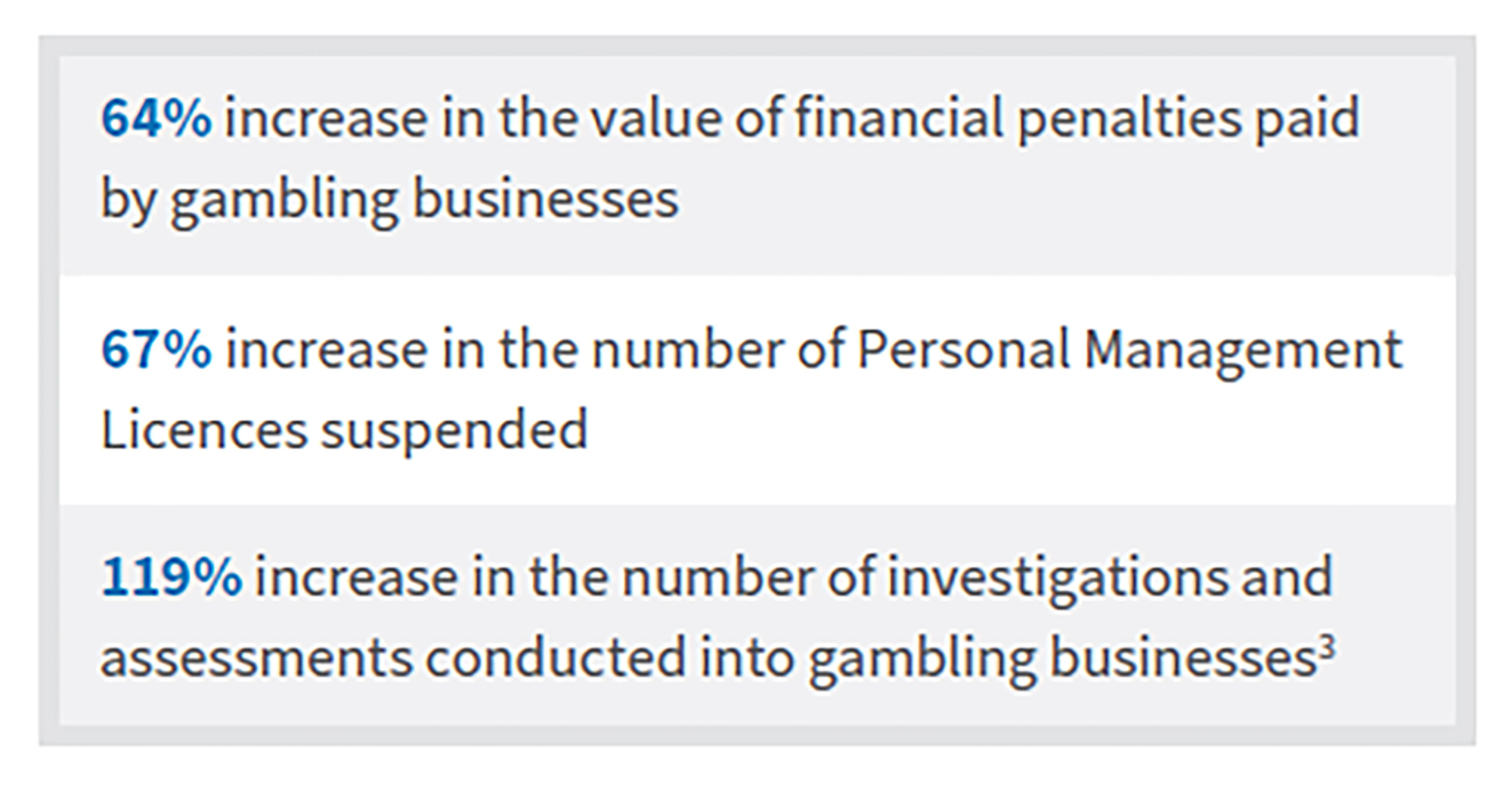This screenshot has width=1512, height=785.
Task: Click the word "suspended"
Action: pyautogui.click(x=454, y=431)
